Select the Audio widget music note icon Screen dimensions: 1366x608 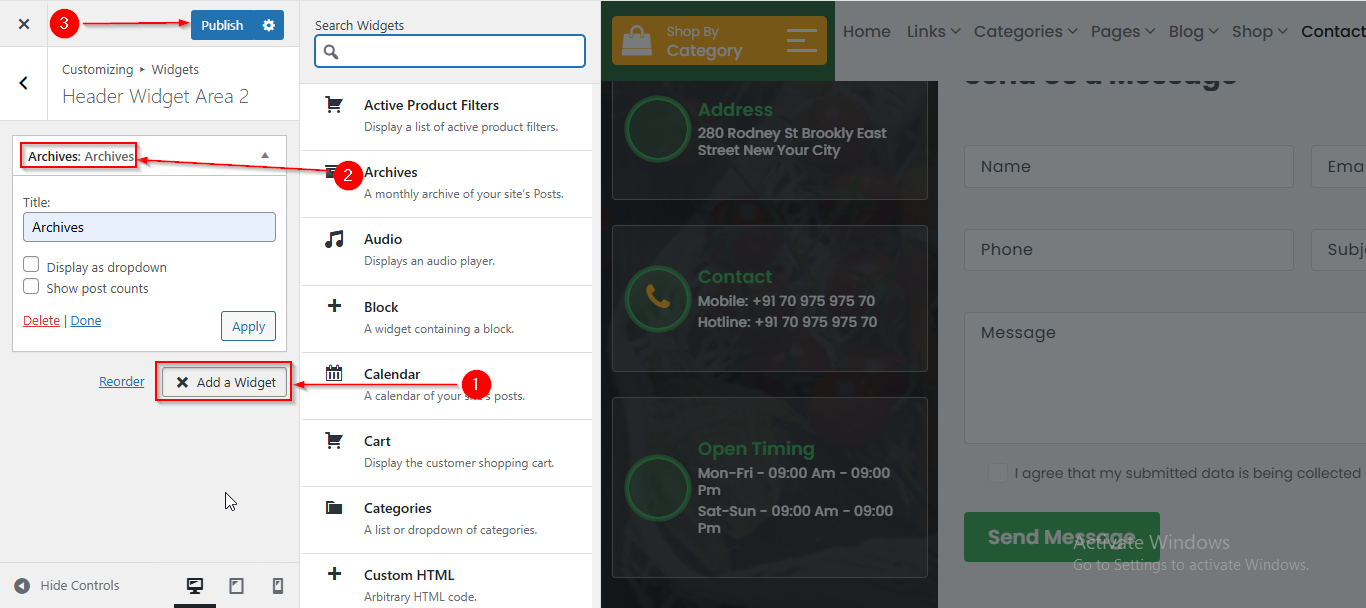coord(334,240)
